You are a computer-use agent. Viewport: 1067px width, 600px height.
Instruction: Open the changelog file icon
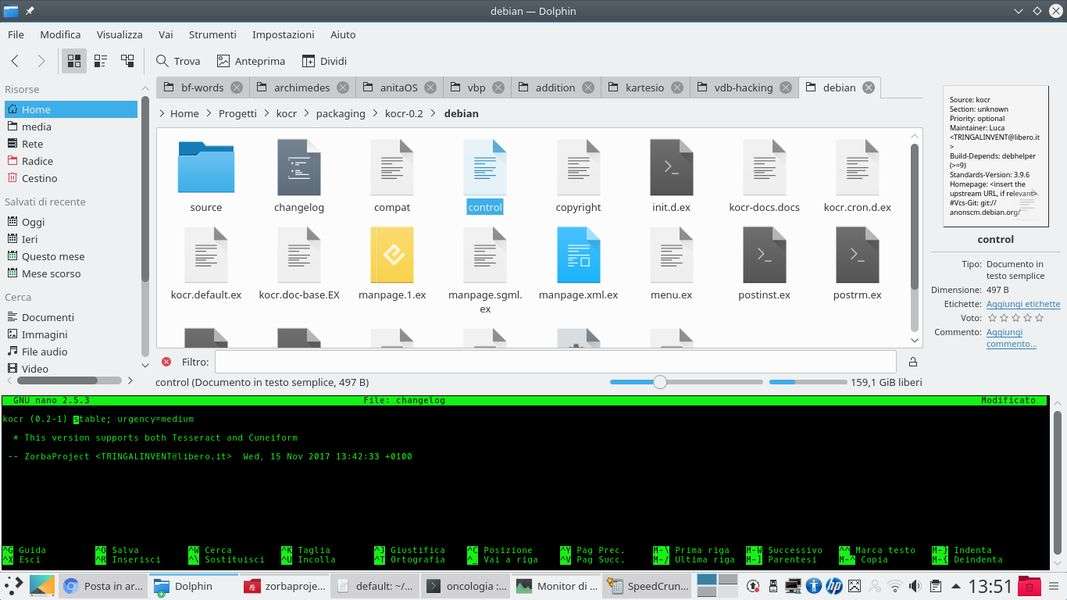point(299,168)
